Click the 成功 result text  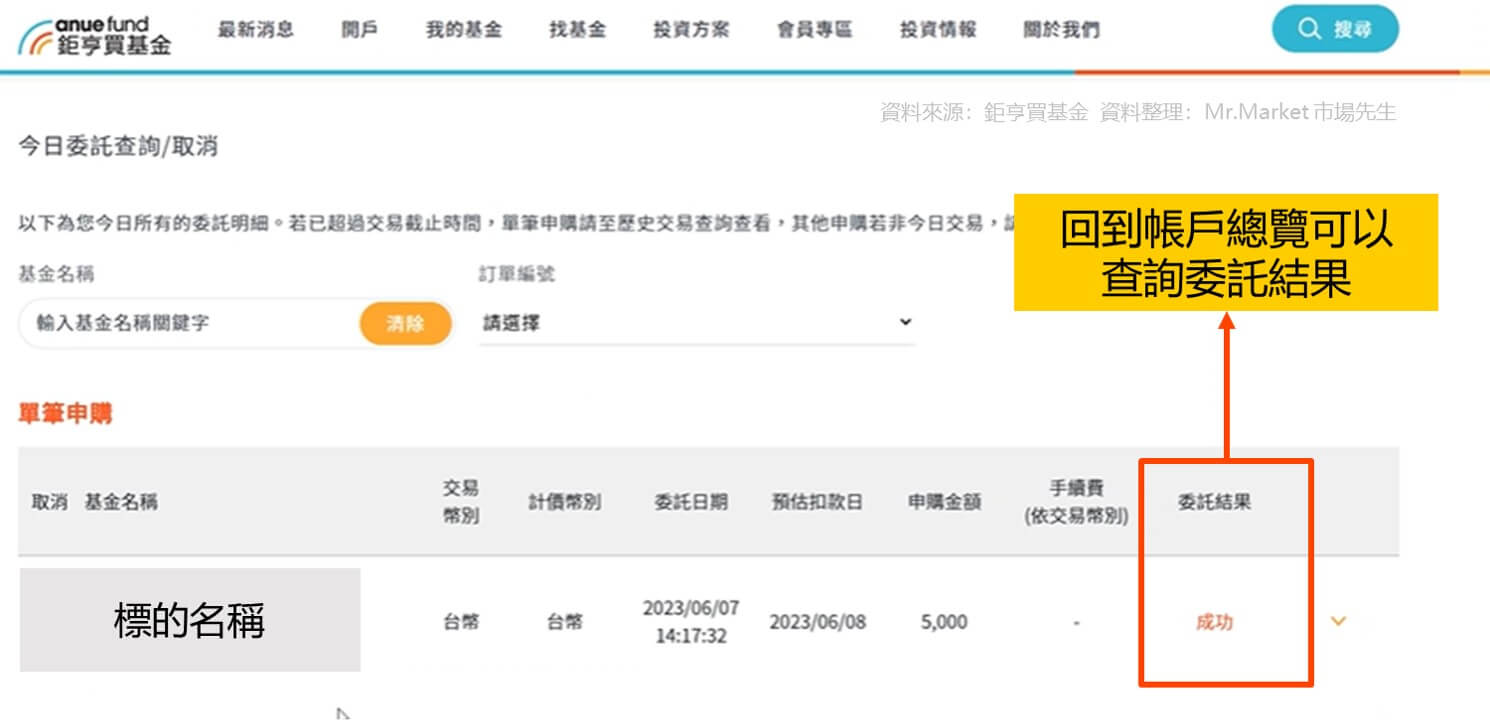(1214, 622)
